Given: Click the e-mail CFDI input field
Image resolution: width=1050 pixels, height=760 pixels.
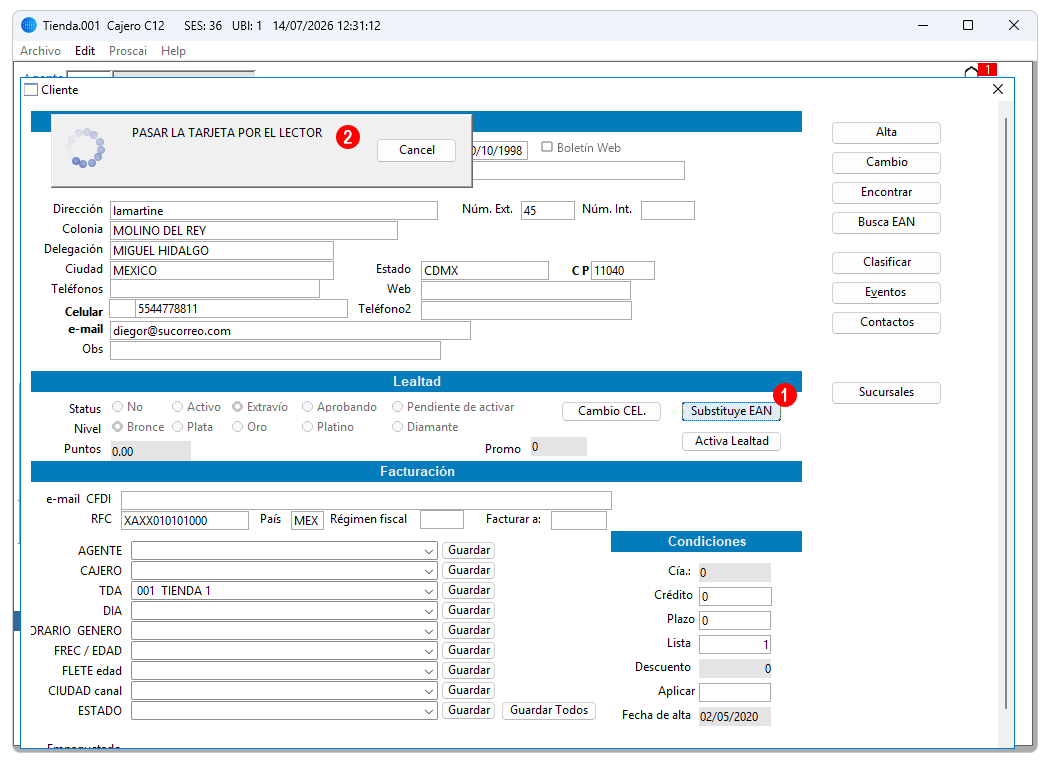Looking at the screenshot, I should pos(366,500).
